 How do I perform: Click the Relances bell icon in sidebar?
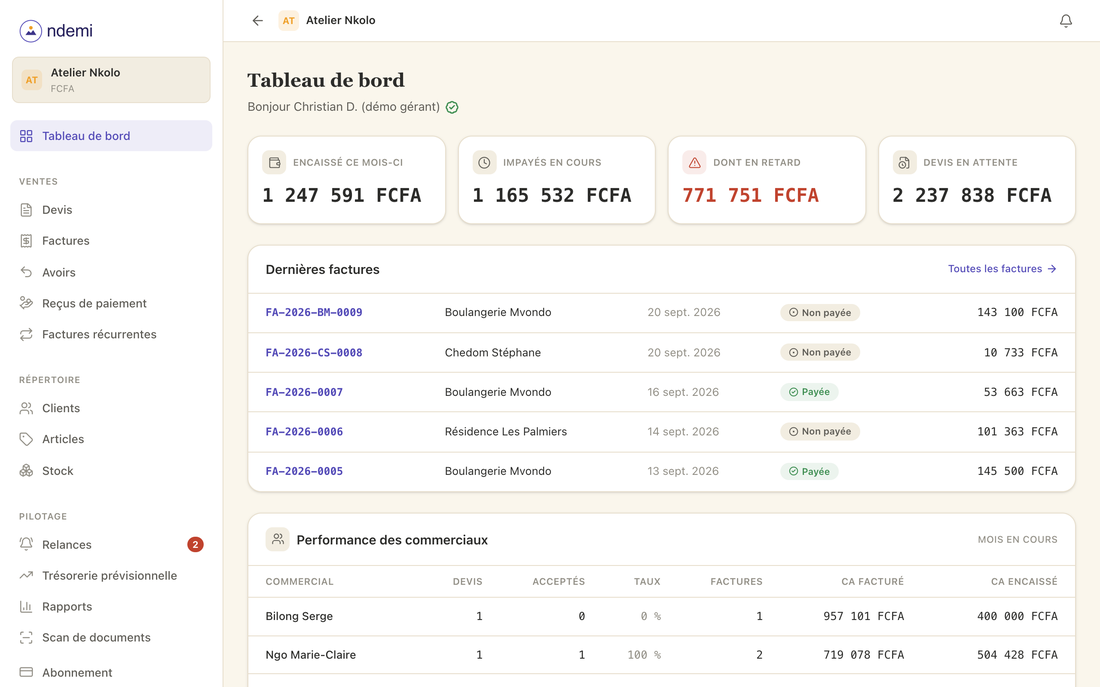pyautogui.click(x=26, y=545)
